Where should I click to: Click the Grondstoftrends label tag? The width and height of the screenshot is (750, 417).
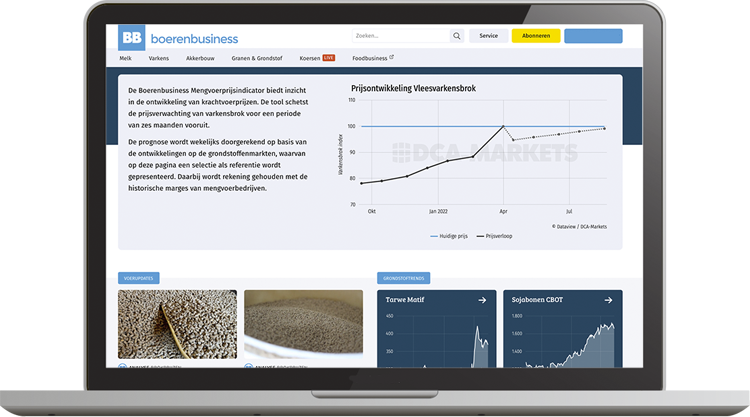[403, 278]
